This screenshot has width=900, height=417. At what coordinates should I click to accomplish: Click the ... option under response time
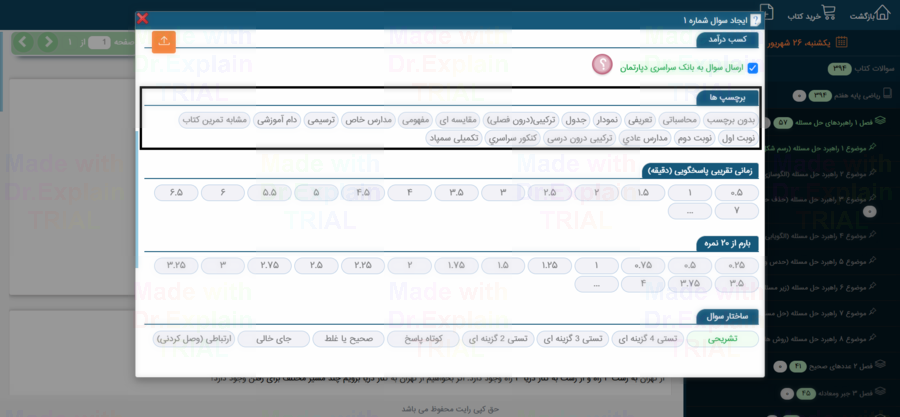pyautogui.click(x=689, y=211)
